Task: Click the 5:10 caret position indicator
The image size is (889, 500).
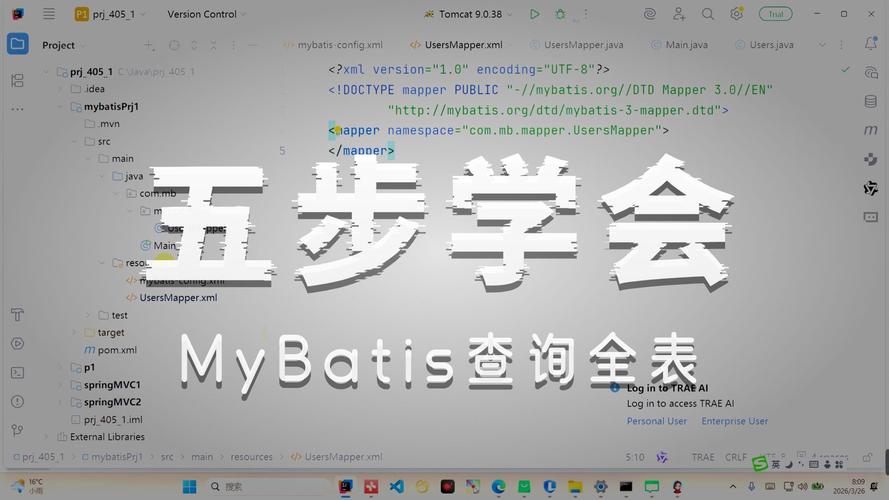Action: (x=634, y=457)
